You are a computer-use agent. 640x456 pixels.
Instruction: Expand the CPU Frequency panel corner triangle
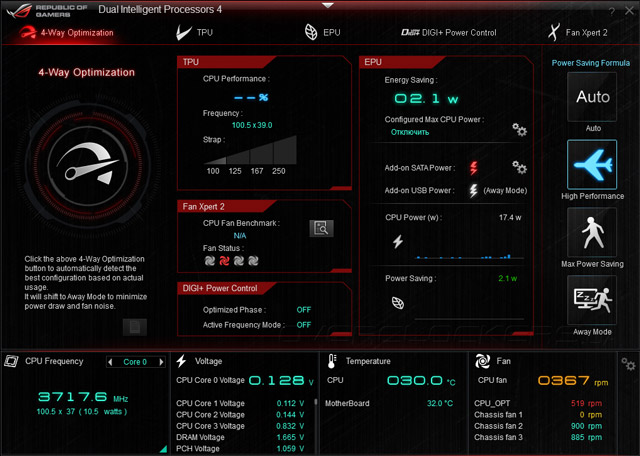pyautogui.click(x=163, y=449)
